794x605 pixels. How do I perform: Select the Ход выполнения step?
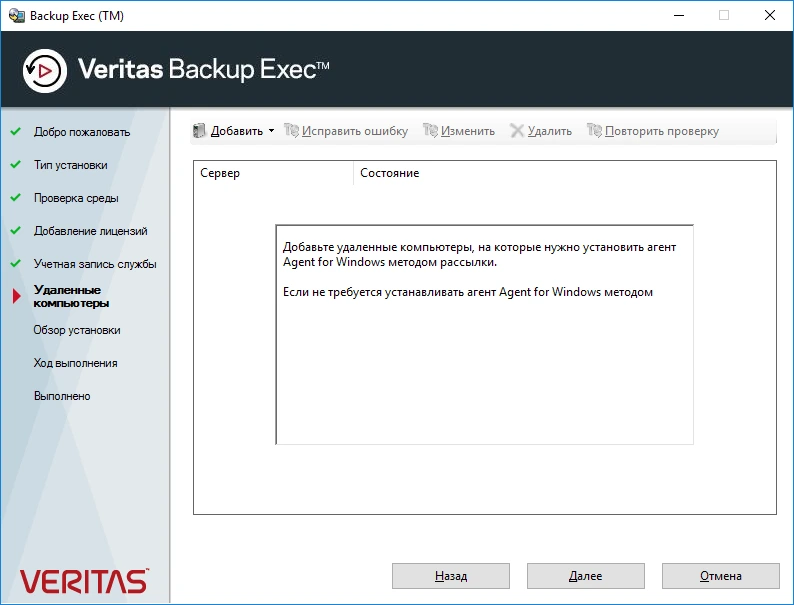pos(75,363)
